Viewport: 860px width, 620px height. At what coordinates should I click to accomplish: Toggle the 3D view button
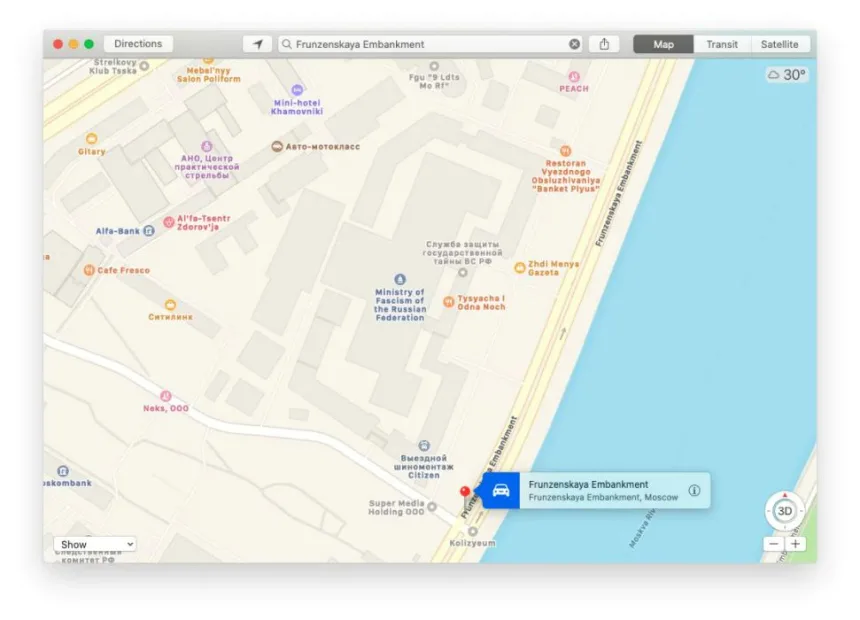785,511
